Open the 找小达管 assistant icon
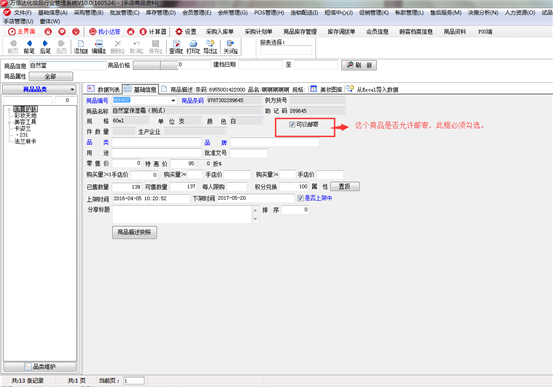Screen dimensions: 553x387 click(93, 32)
